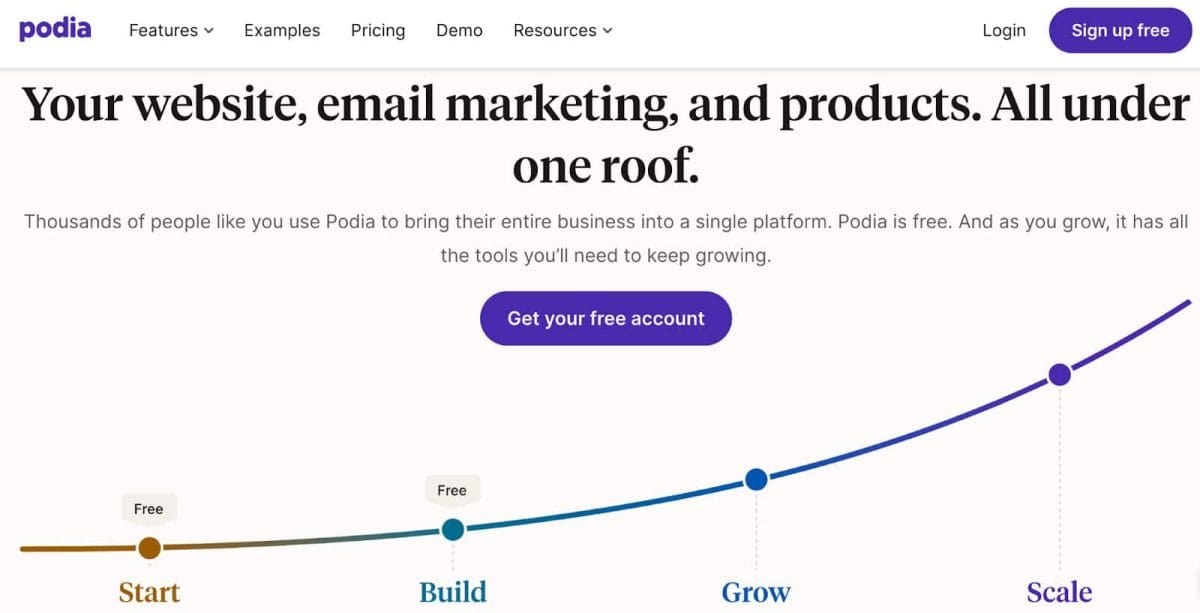
Task: Click the Free badge above Start
Action: tap(148, 509)
